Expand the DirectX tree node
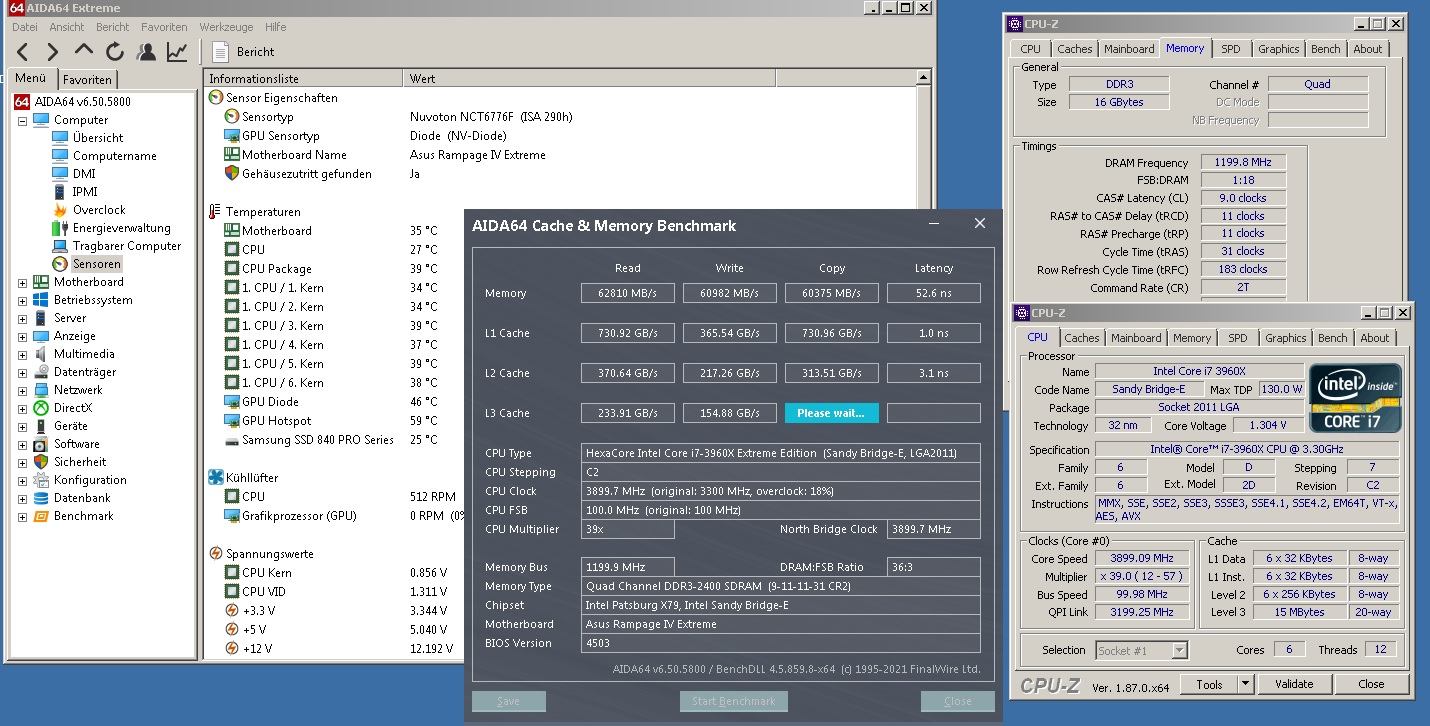 point(22,408)
